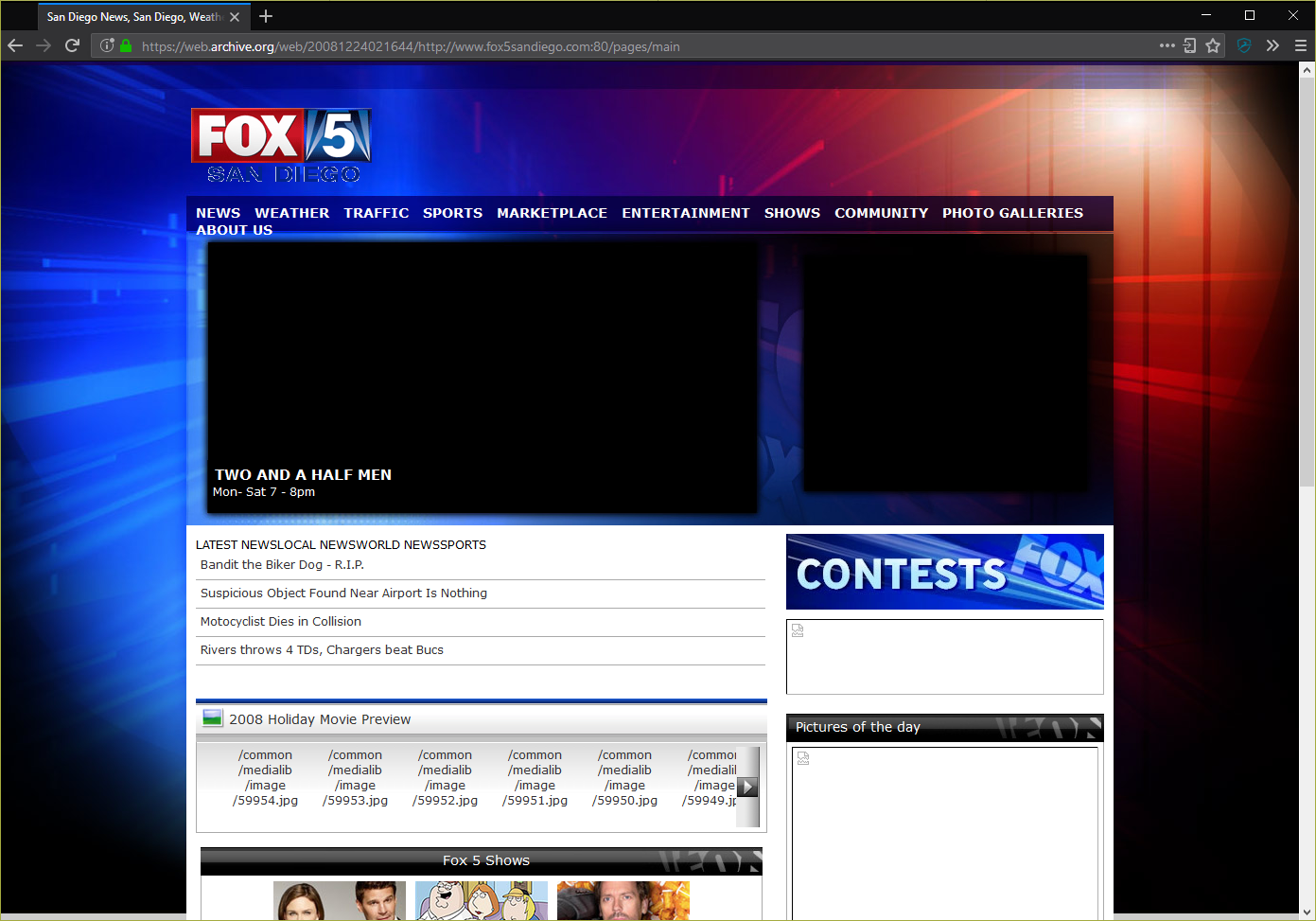Open Suspicious Object Near Airport story
Viewport: 1316px width, 921px height.
click(x=343, y=593)
